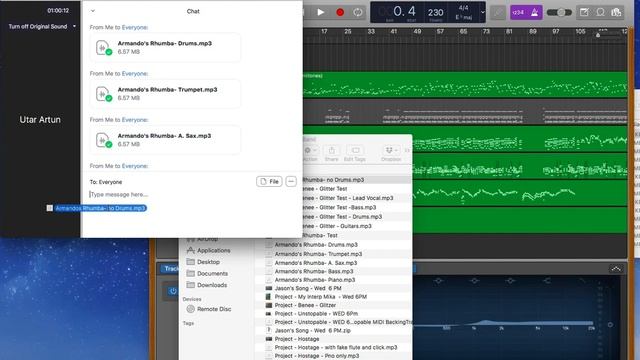This screenshot has width=640, height=360.
Task: Expand the Finder toolbar overflow chevron
Action: 407,151
